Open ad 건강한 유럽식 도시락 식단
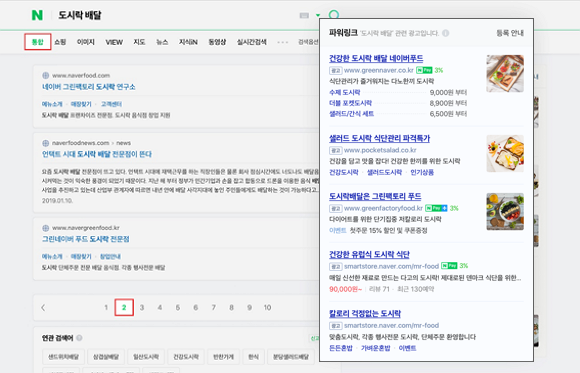 point(369,255)
